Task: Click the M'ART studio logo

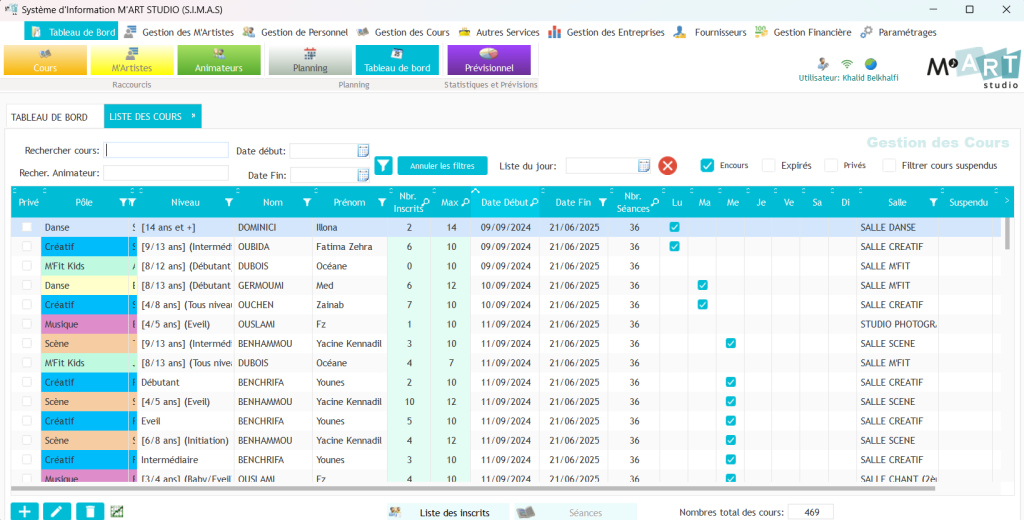Action: click(974, 67)
